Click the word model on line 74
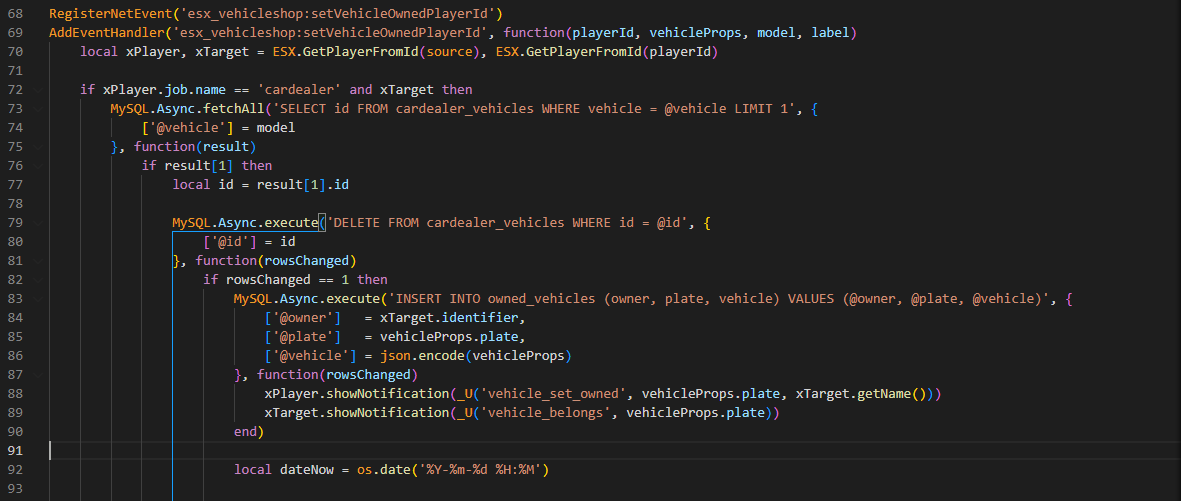The image size is (1181, 501). coord(276,127)
